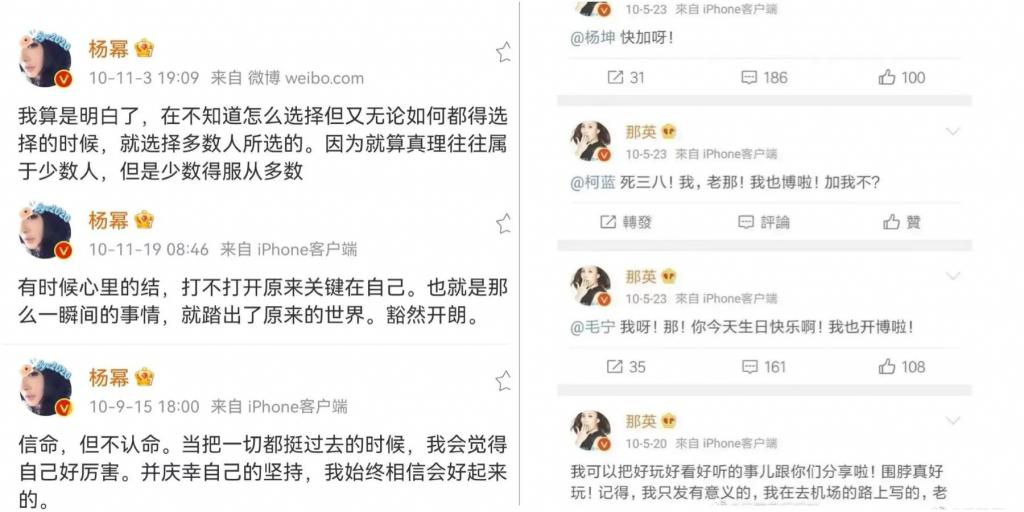Open comments icon showing 186
The width and height of the screenshot is (1024, 512).
click(x=764, y=78)
